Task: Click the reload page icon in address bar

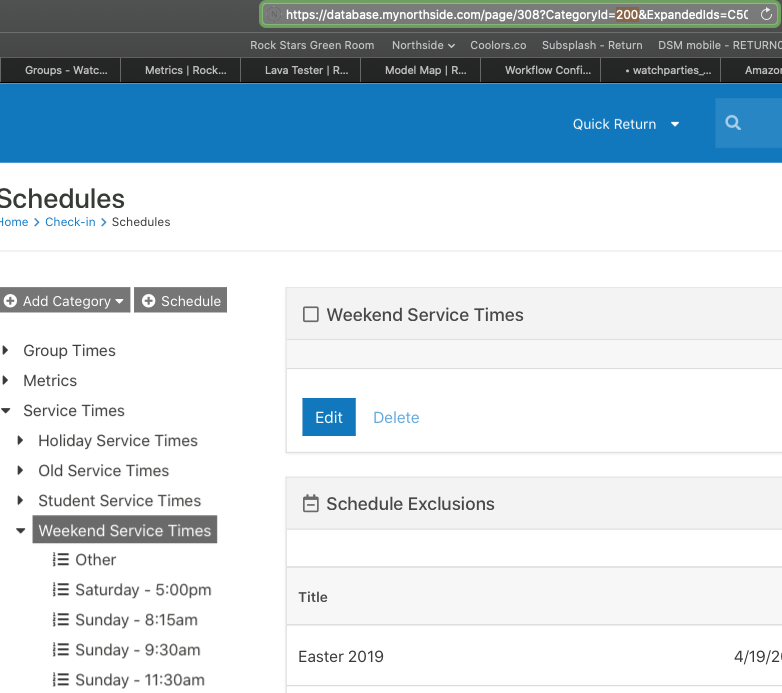Action: click(x=766, y=14)
